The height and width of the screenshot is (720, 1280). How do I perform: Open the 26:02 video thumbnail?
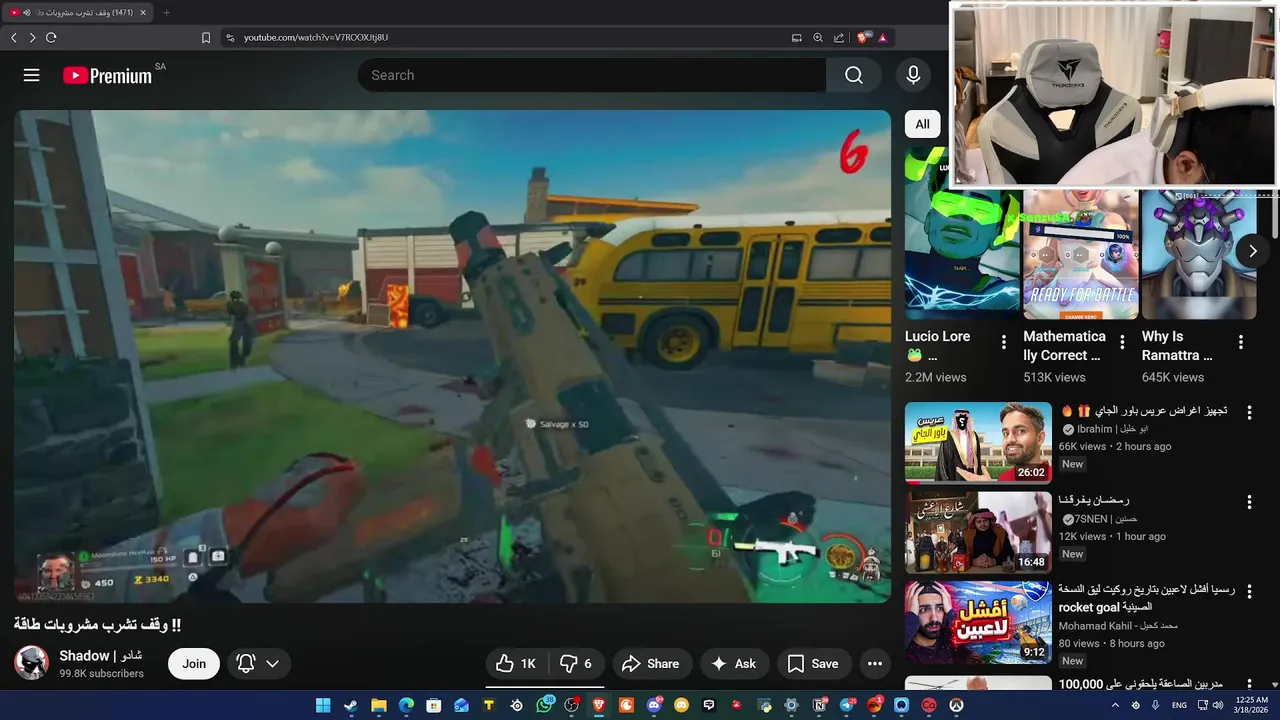tap(978, 443)
